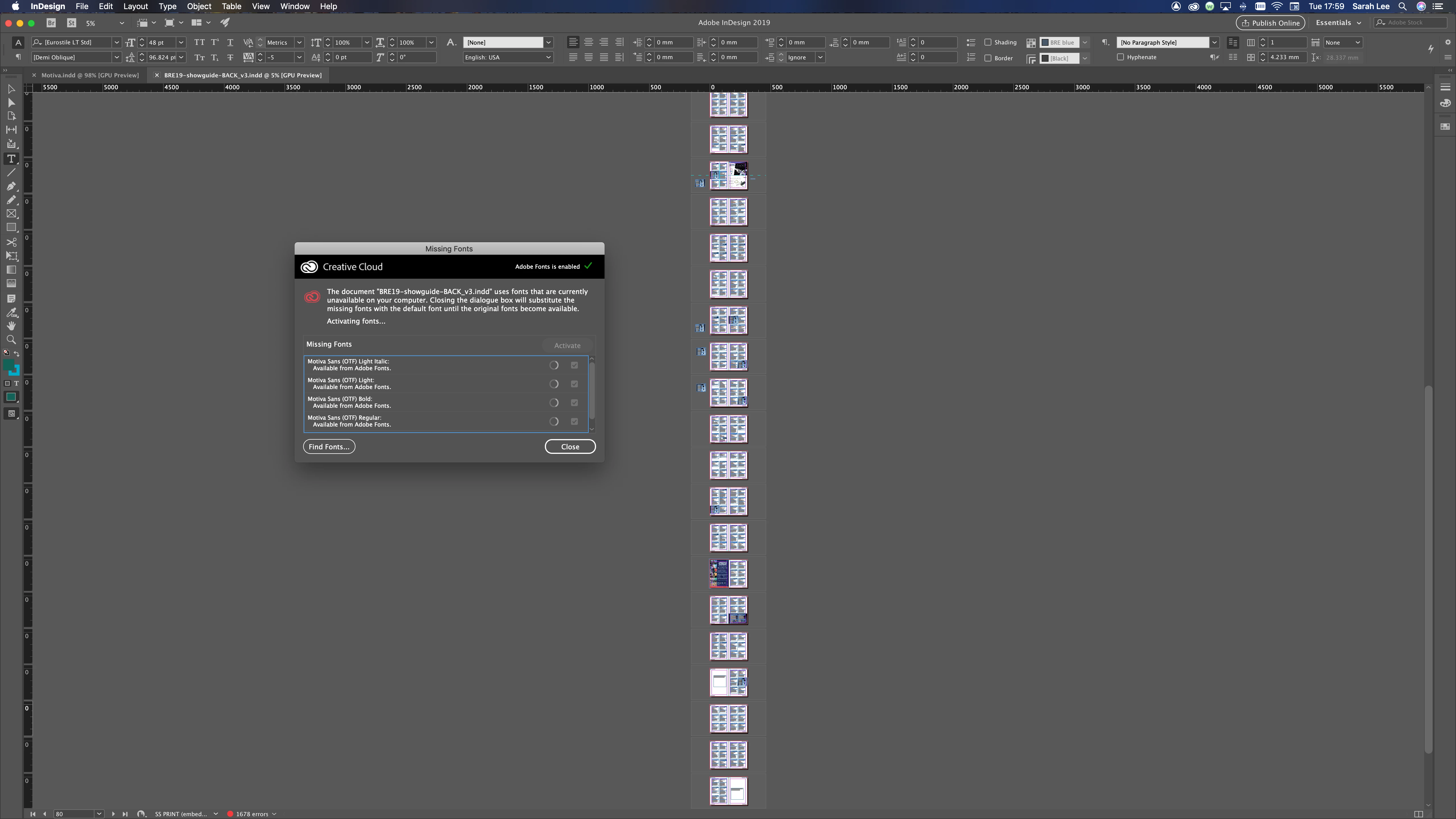Toggle checkbox for Motiva Sans Bold
1456x819 pixels.
click(574, 402)
